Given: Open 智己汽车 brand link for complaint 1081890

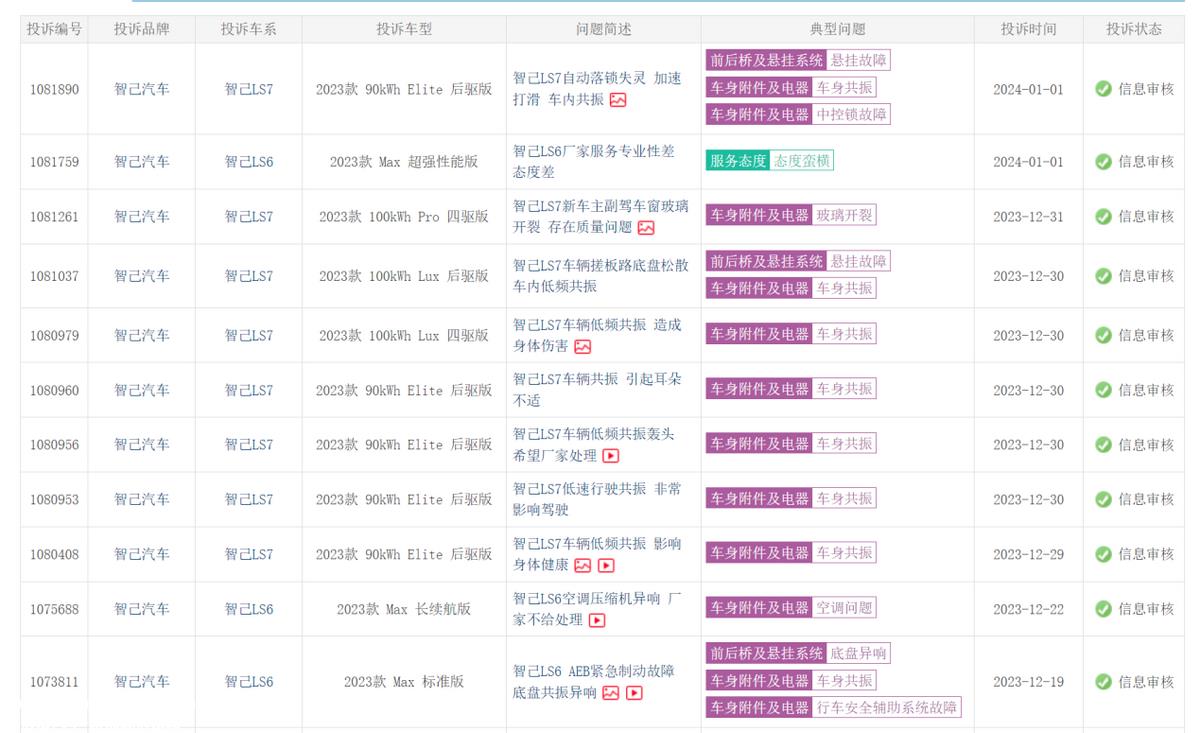Looking at the screenshot, I should pos(141,89).
